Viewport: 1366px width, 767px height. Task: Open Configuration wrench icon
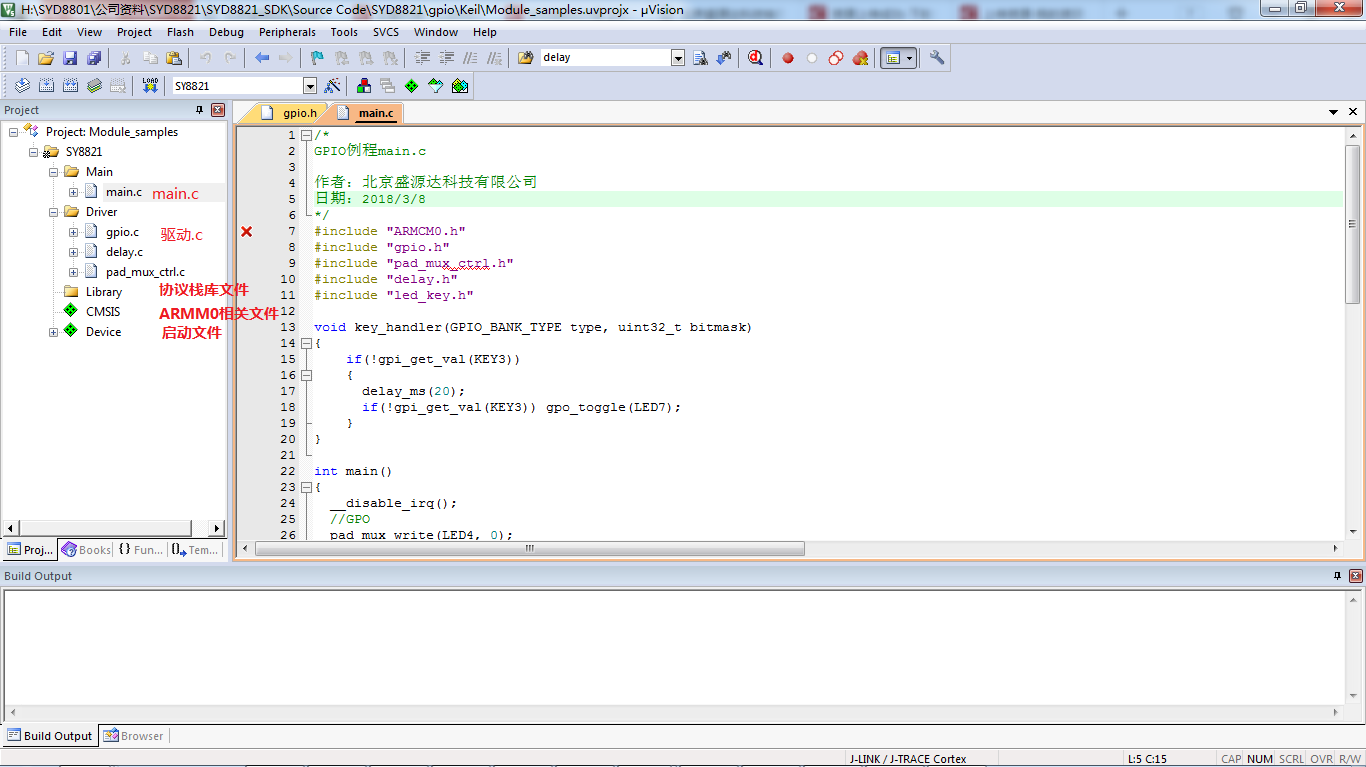pos(937,58)
